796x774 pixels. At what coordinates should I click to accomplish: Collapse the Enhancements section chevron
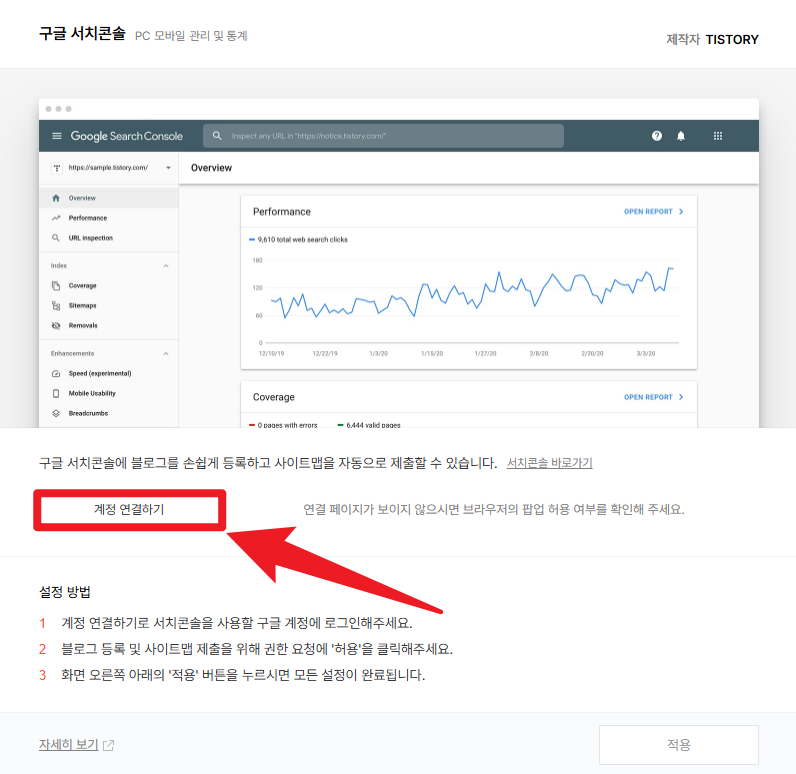166,354
